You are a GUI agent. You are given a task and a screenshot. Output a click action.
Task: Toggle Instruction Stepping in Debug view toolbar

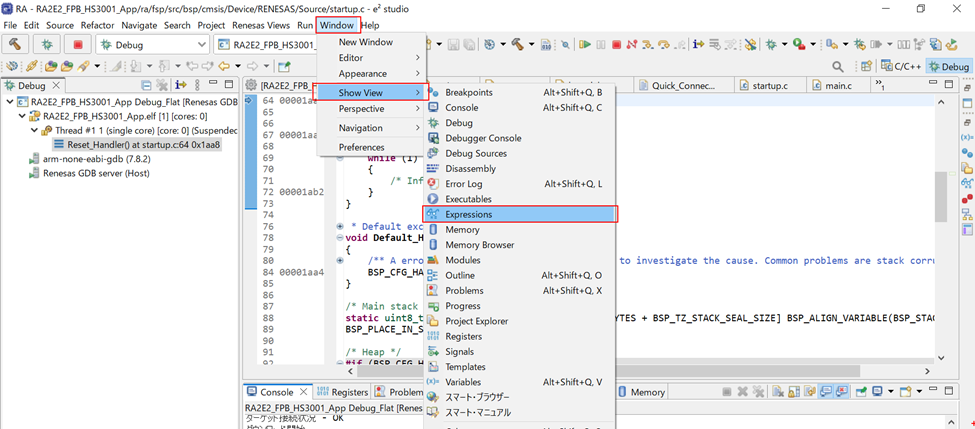tap(181, 85)
